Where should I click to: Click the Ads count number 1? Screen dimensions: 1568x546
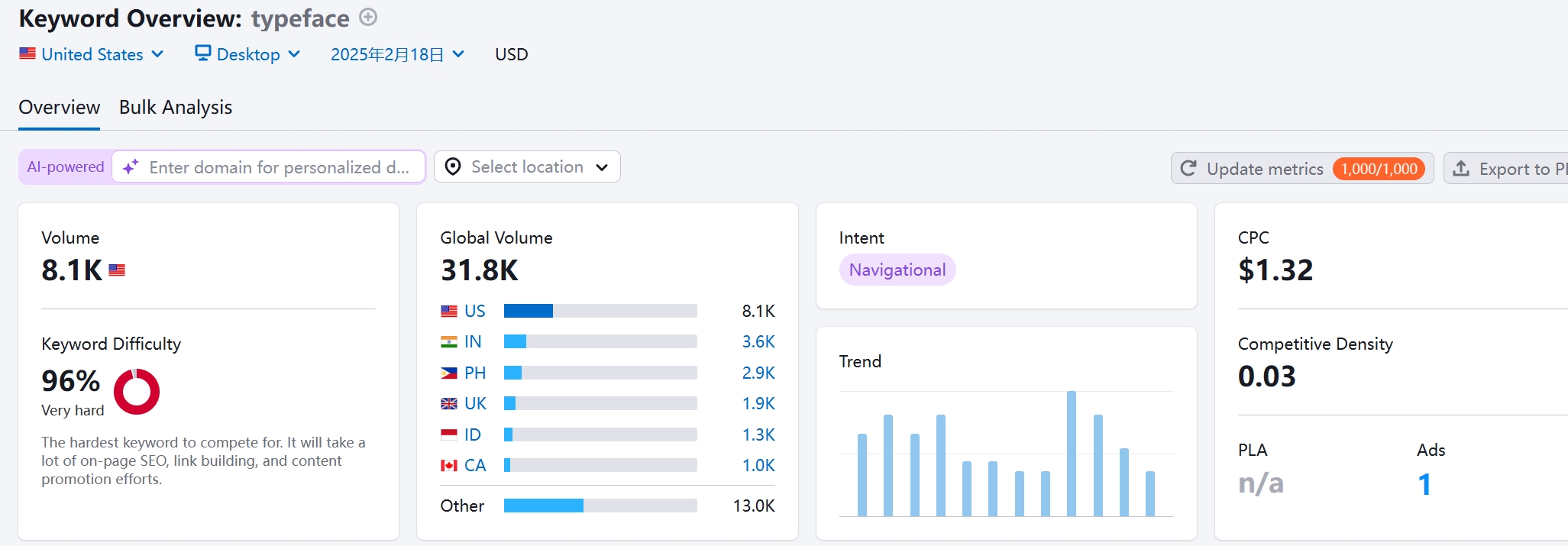(1424, 485)
